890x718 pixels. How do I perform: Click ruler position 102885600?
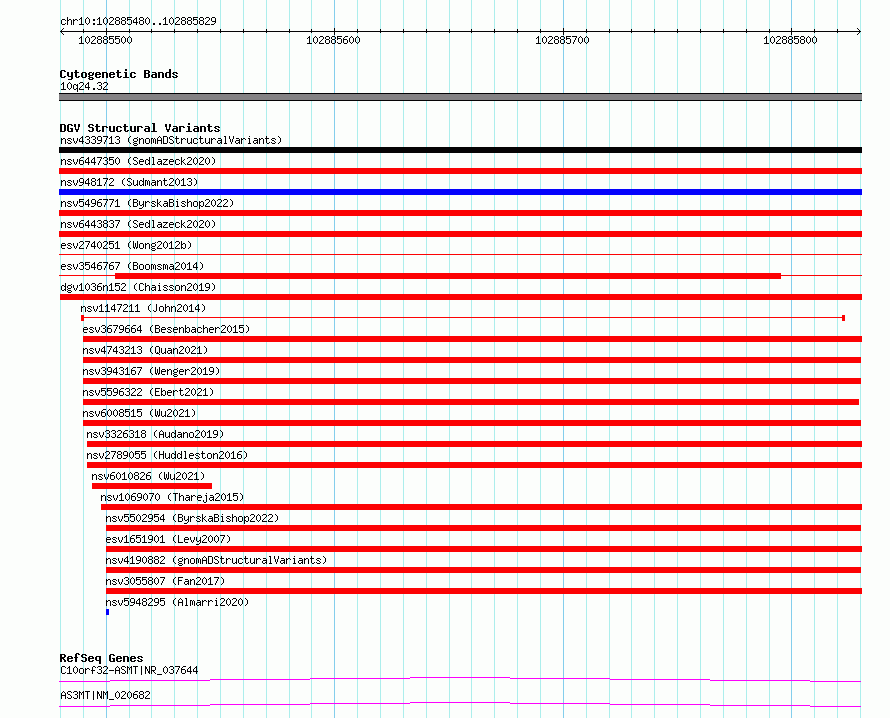333,40
